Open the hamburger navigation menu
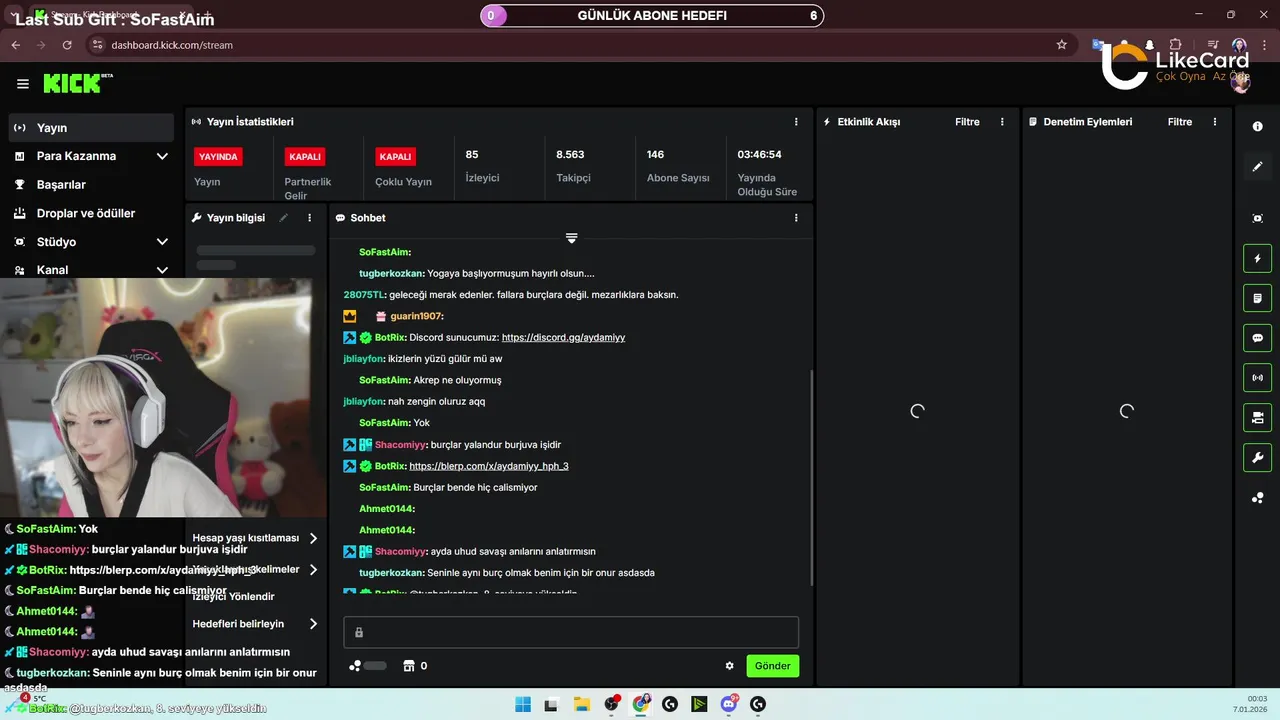Screen dimensions: 1280x720 tap(23, 84)
